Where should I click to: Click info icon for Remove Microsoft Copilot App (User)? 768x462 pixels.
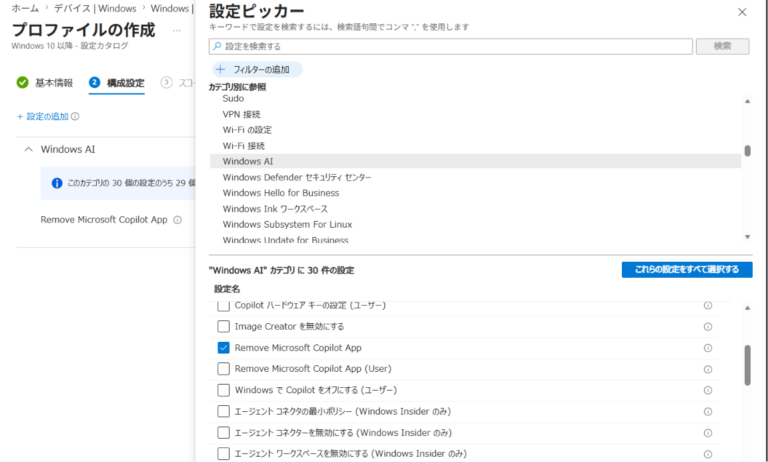coord(708,369)
